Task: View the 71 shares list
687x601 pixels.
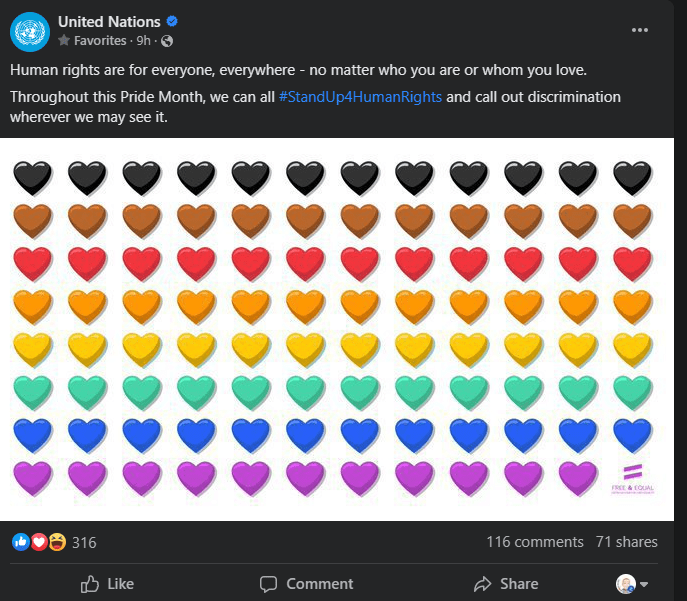Action: (x=626, y=542)
